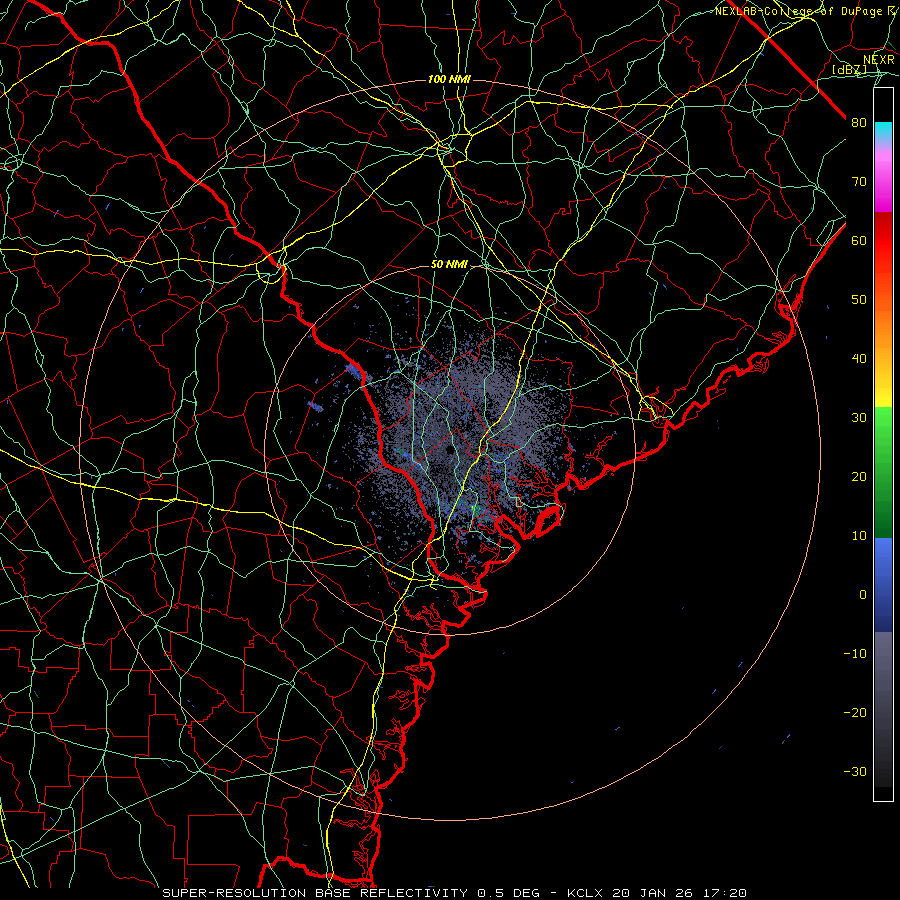This screenshot has height=900, width=900.
Task: Click the '20' value on dBZ scale
Action: pyautogui.click(x=859, y=477)
